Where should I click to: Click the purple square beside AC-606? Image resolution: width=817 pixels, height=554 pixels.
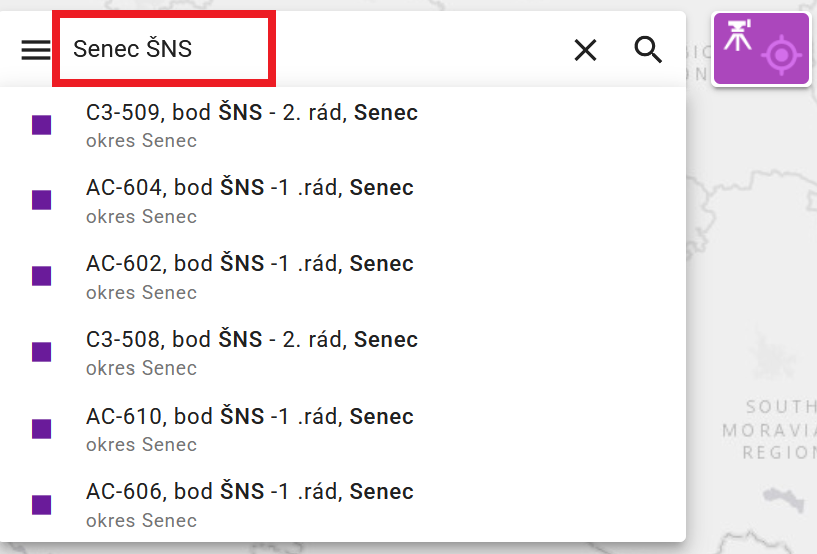tap(41, 504)
